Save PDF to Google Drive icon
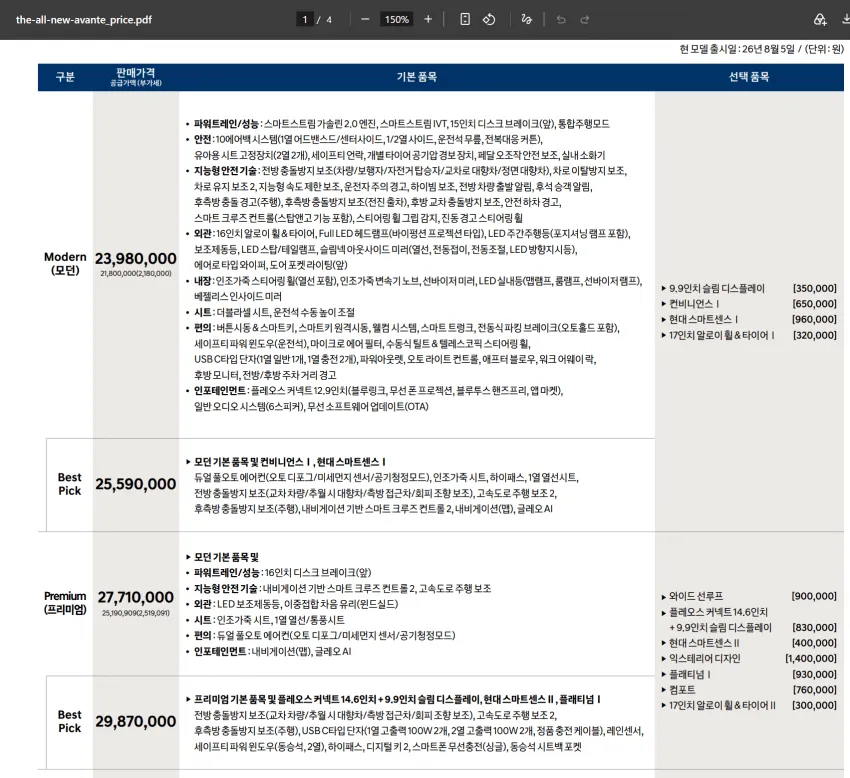Viewport: 850px width, 778px height. (820, 20)
